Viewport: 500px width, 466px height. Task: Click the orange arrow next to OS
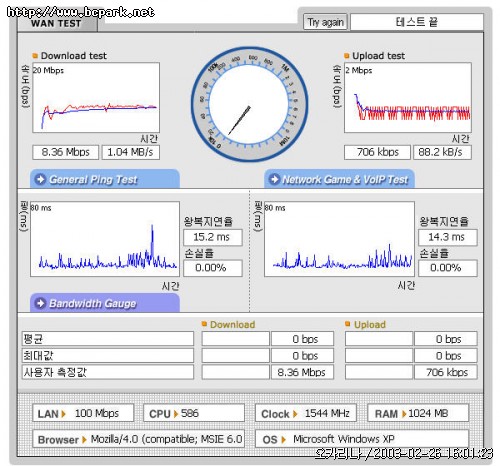coord(284,440)
